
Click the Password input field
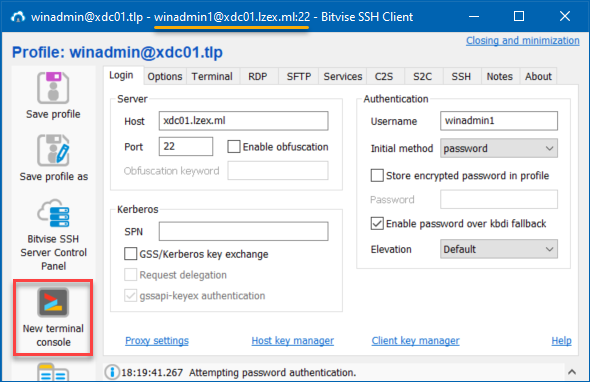click(499, 199)
